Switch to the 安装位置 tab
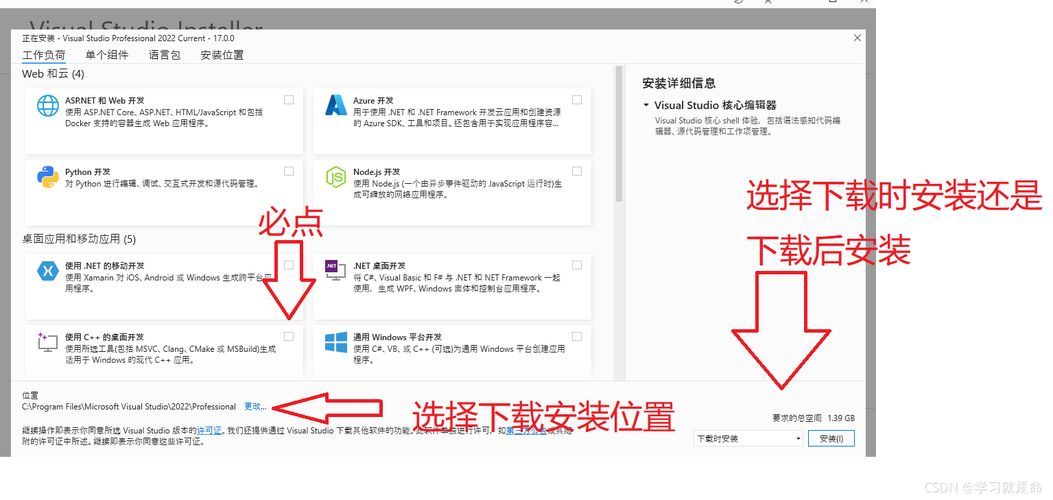 click(222, 55)
